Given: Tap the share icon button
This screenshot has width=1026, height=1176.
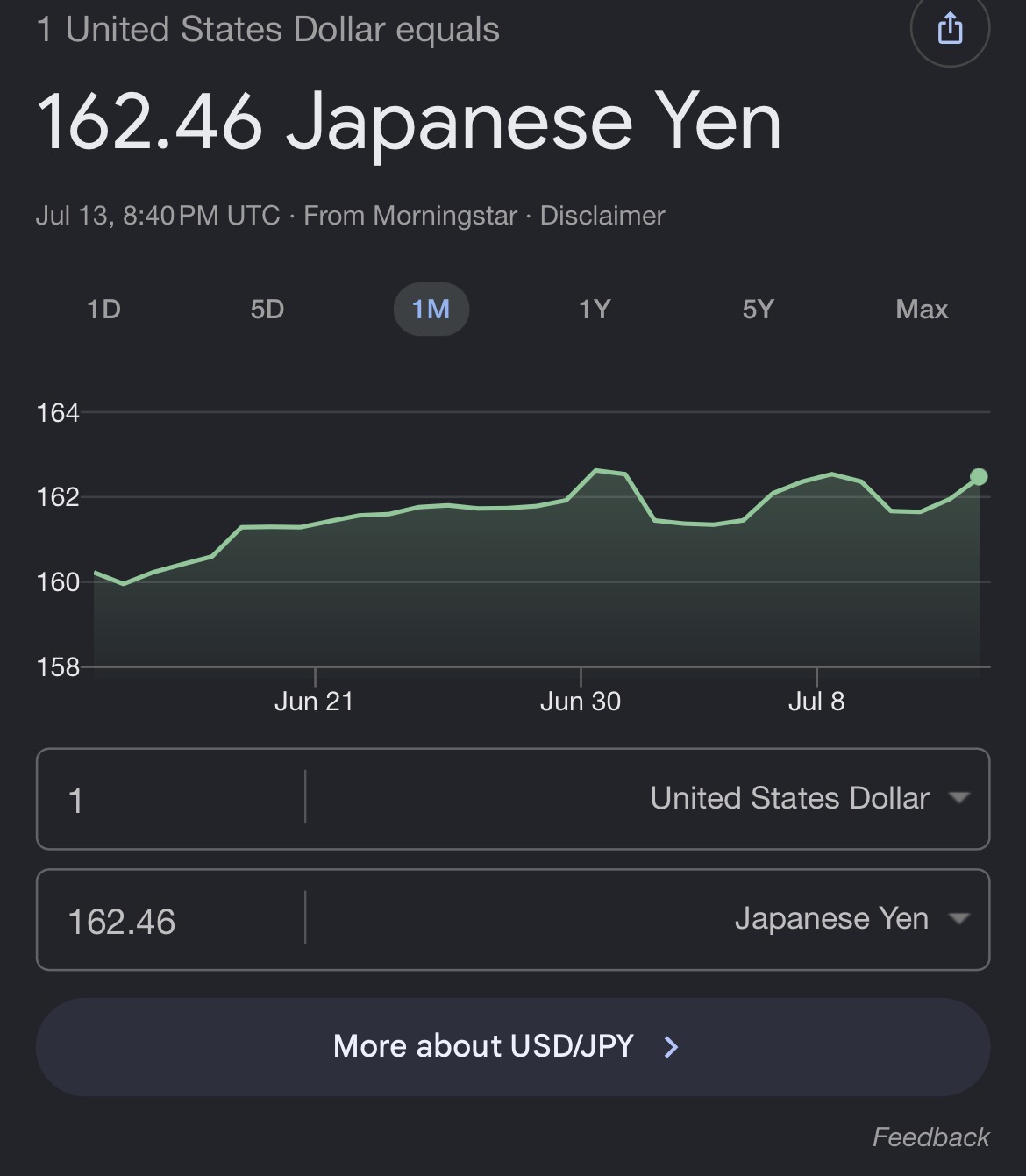Looking at the screenshot, I should pyautogui.click(x=950, y=28).
